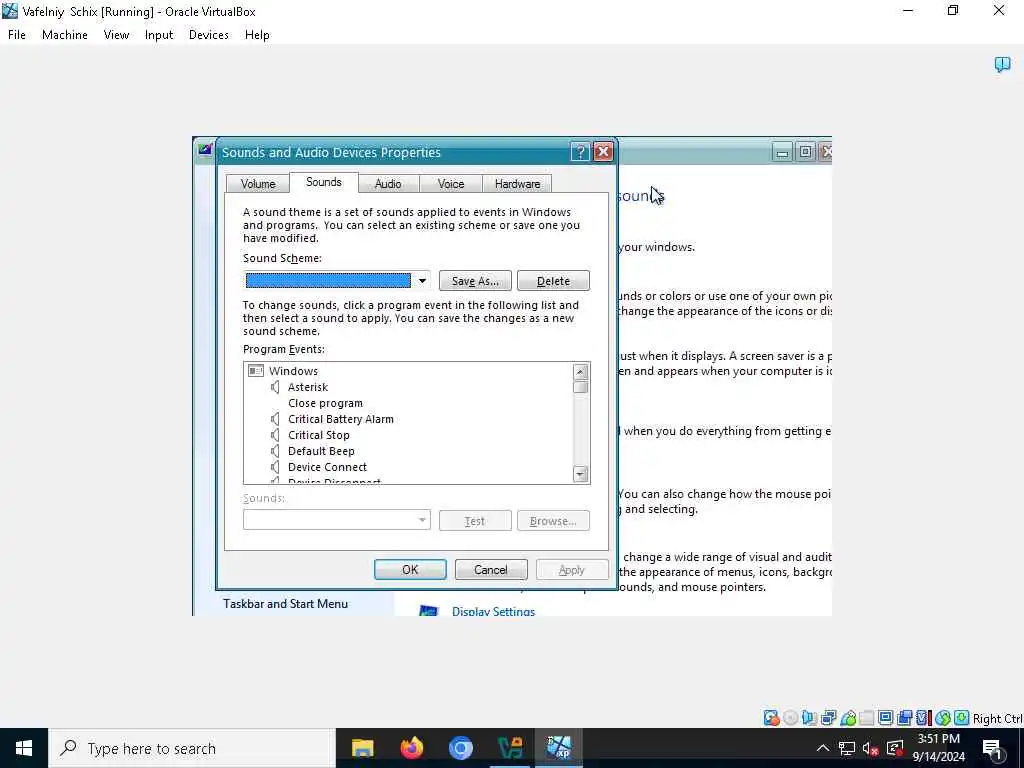Click the speaker icon beside Default Beep
The width and height of the screenshot is (1024, 768).
(276, 451)
